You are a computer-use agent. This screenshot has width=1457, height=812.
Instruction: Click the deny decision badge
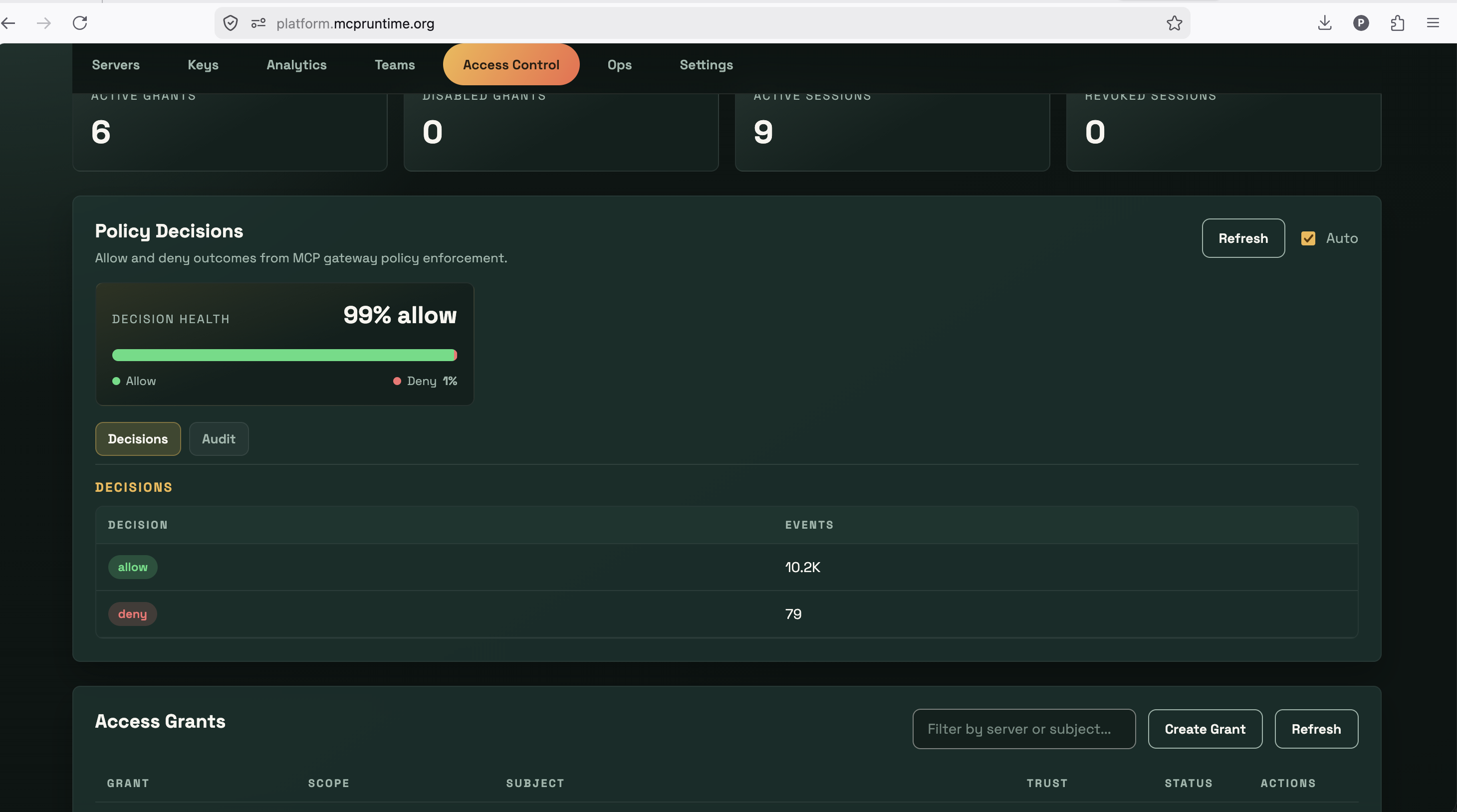pos(132,614)
